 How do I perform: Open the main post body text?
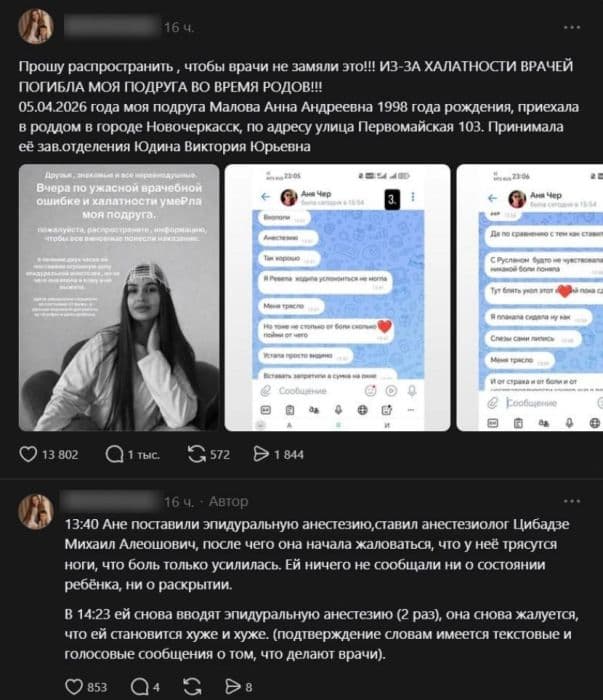pyautogui.click(x=299, y=106)
